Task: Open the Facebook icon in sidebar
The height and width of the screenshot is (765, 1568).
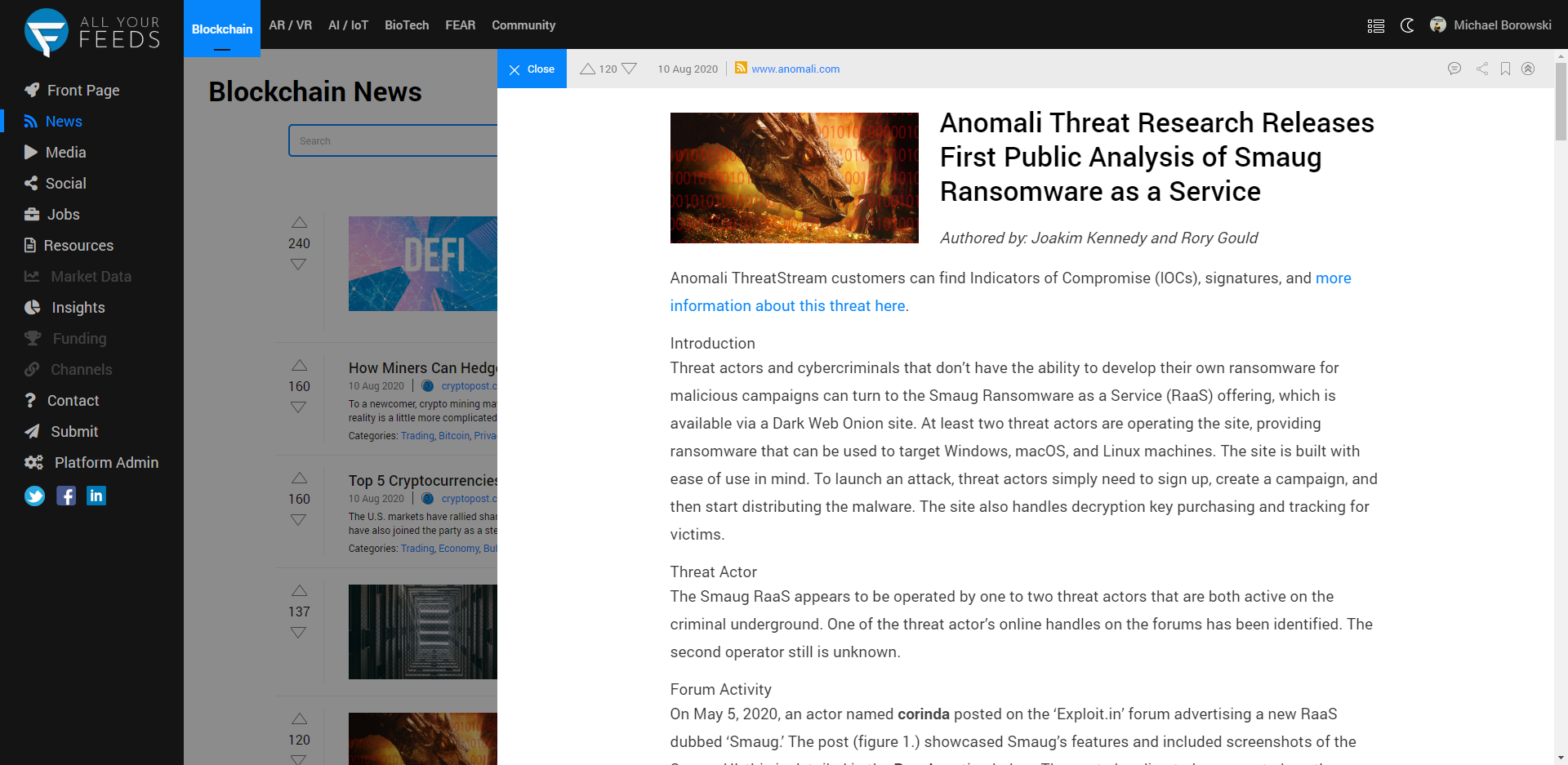Action: 66,496
